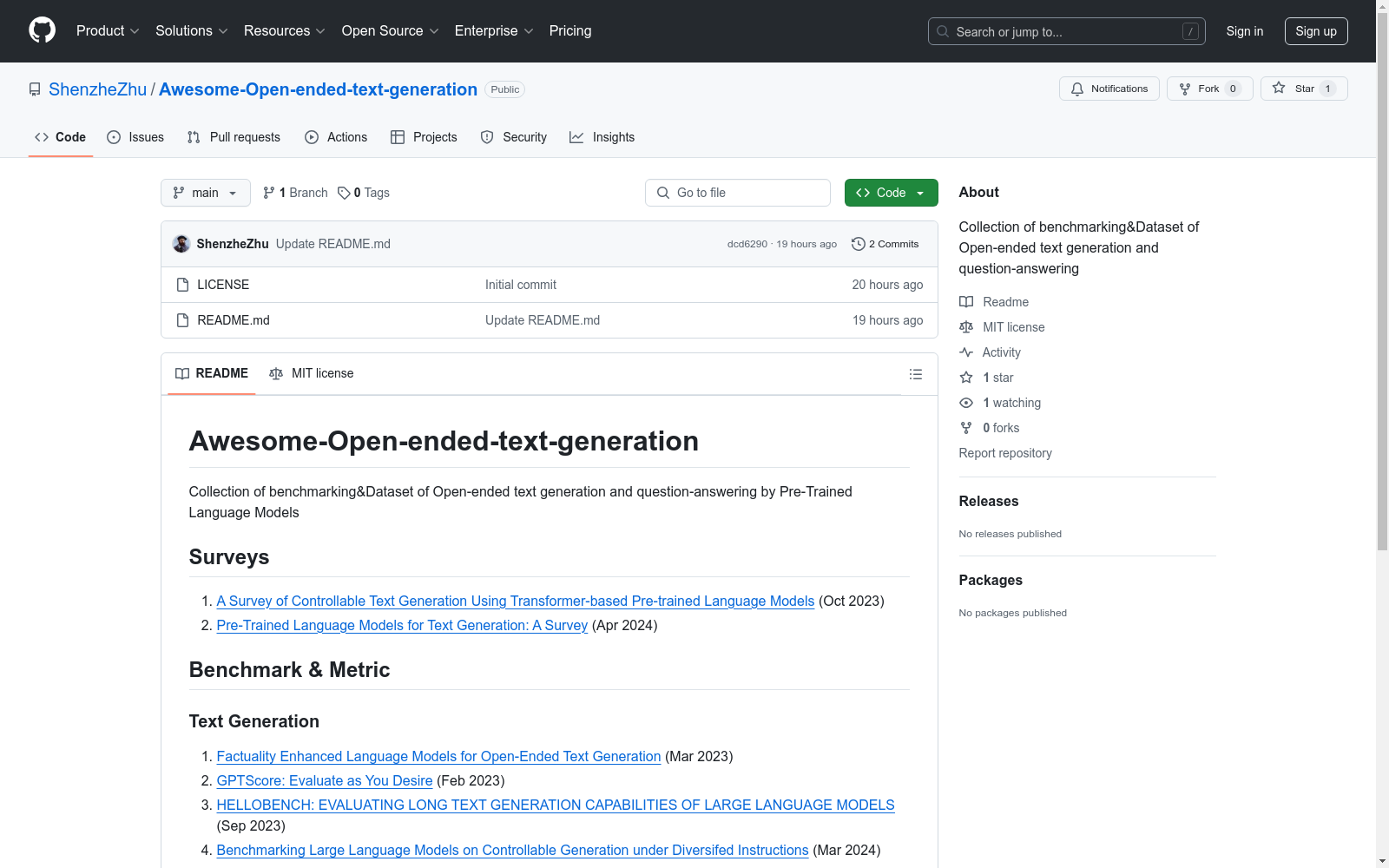
Task: Open GPTScore: Evaluate as You Desire link
Action: coord(324,780)
